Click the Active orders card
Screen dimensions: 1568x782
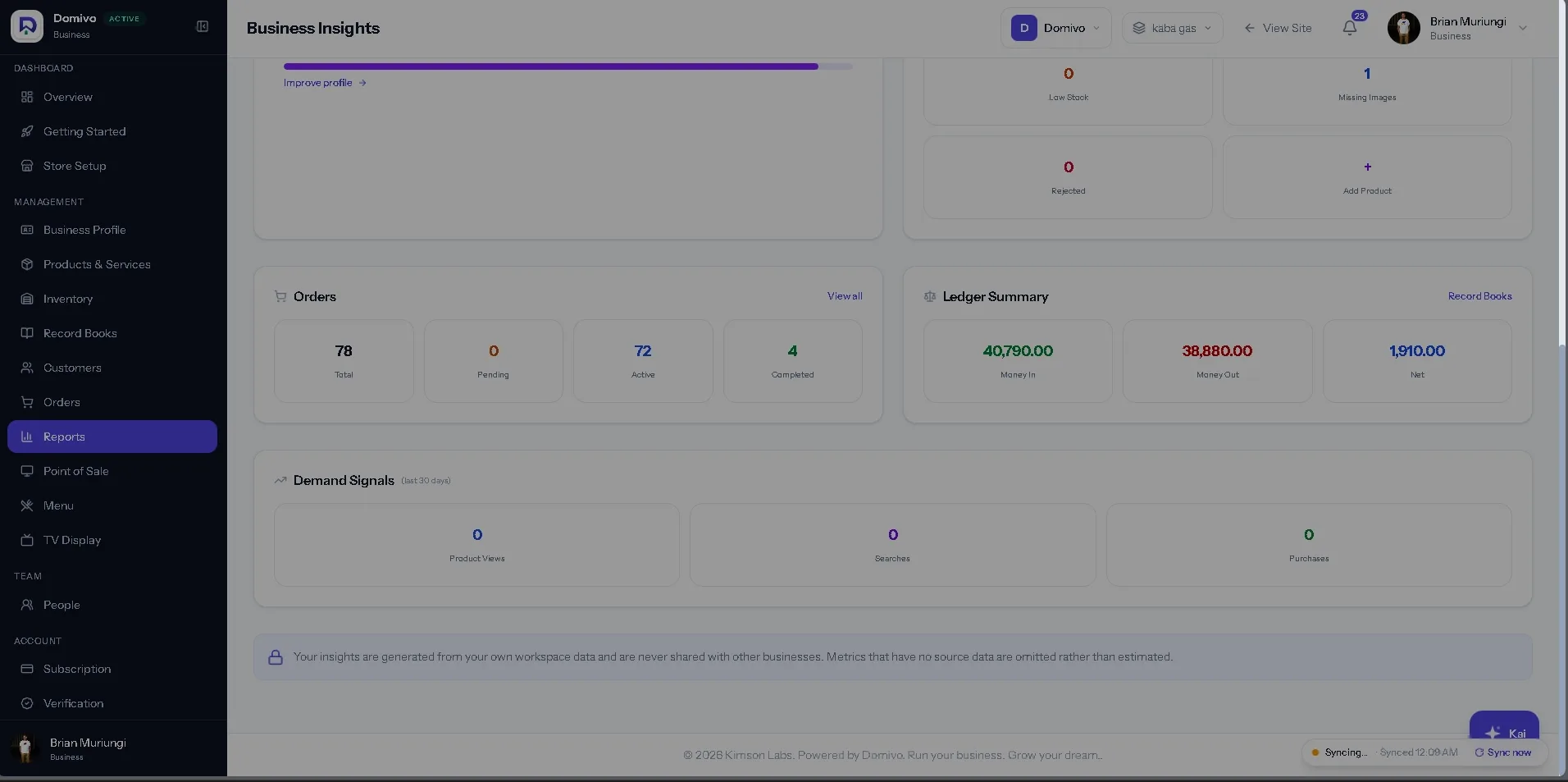click(643, 361)
